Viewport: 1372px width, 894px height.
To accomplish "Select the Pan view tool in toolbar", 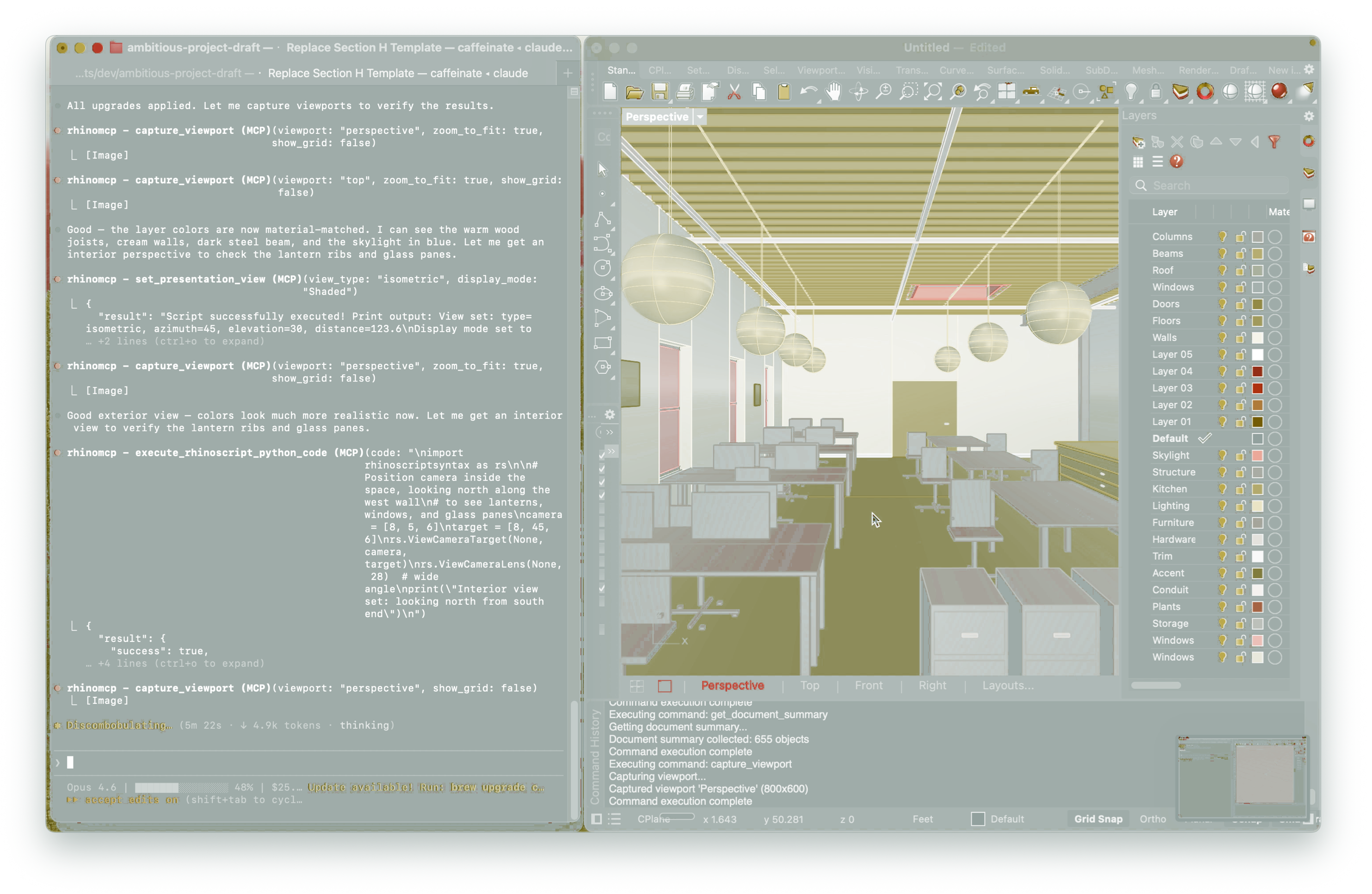I will click(x=834, y=91).
